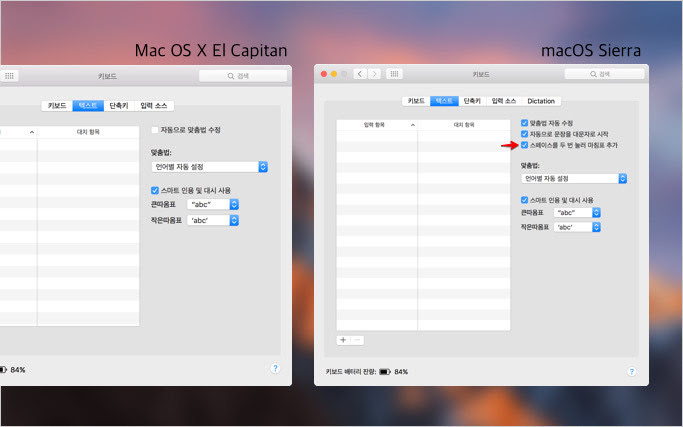Toggle 자동으로 문장을 대문자로 시작 checkbox
Viewport: 683px width, 427px height.
pyautogui.click(x=524, y=134)
